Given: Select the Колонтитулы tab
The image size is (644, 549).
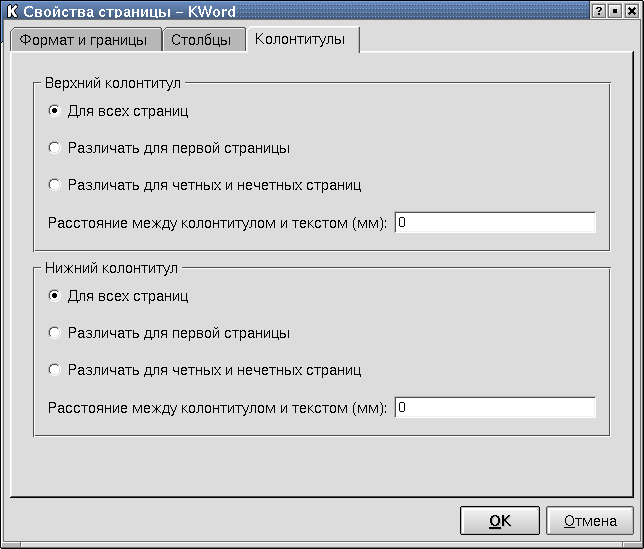Looking at the screenshot, I should [x=300, y=39].
